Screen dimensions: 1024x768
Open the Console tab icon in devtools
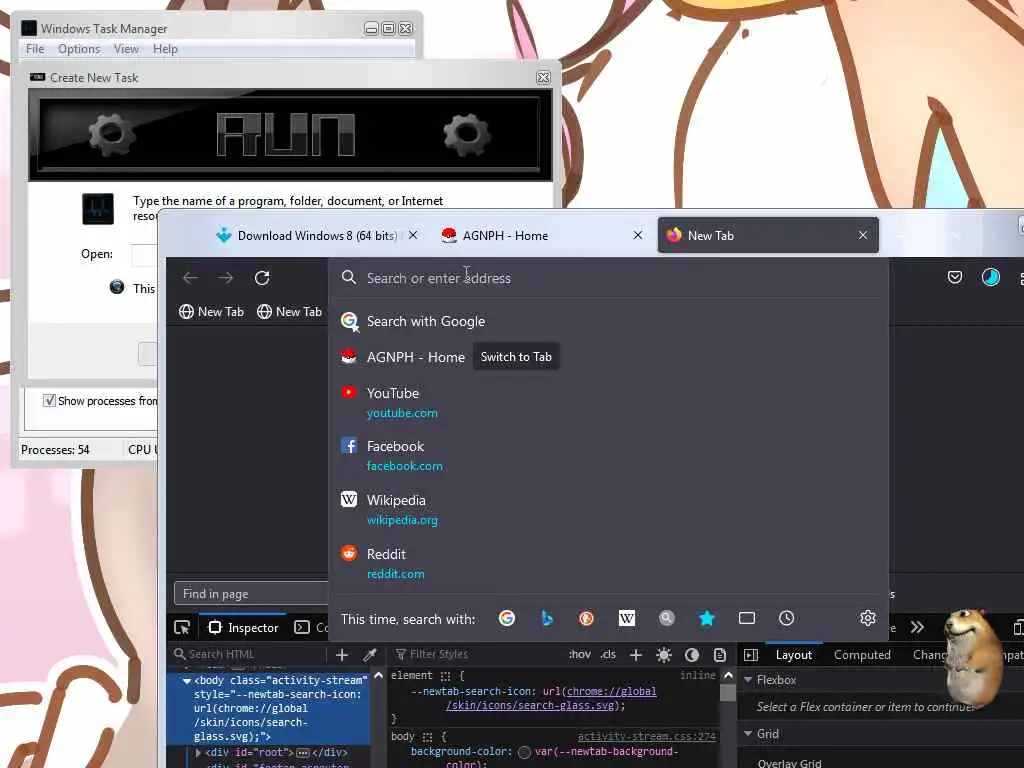[x=302, y=627]
